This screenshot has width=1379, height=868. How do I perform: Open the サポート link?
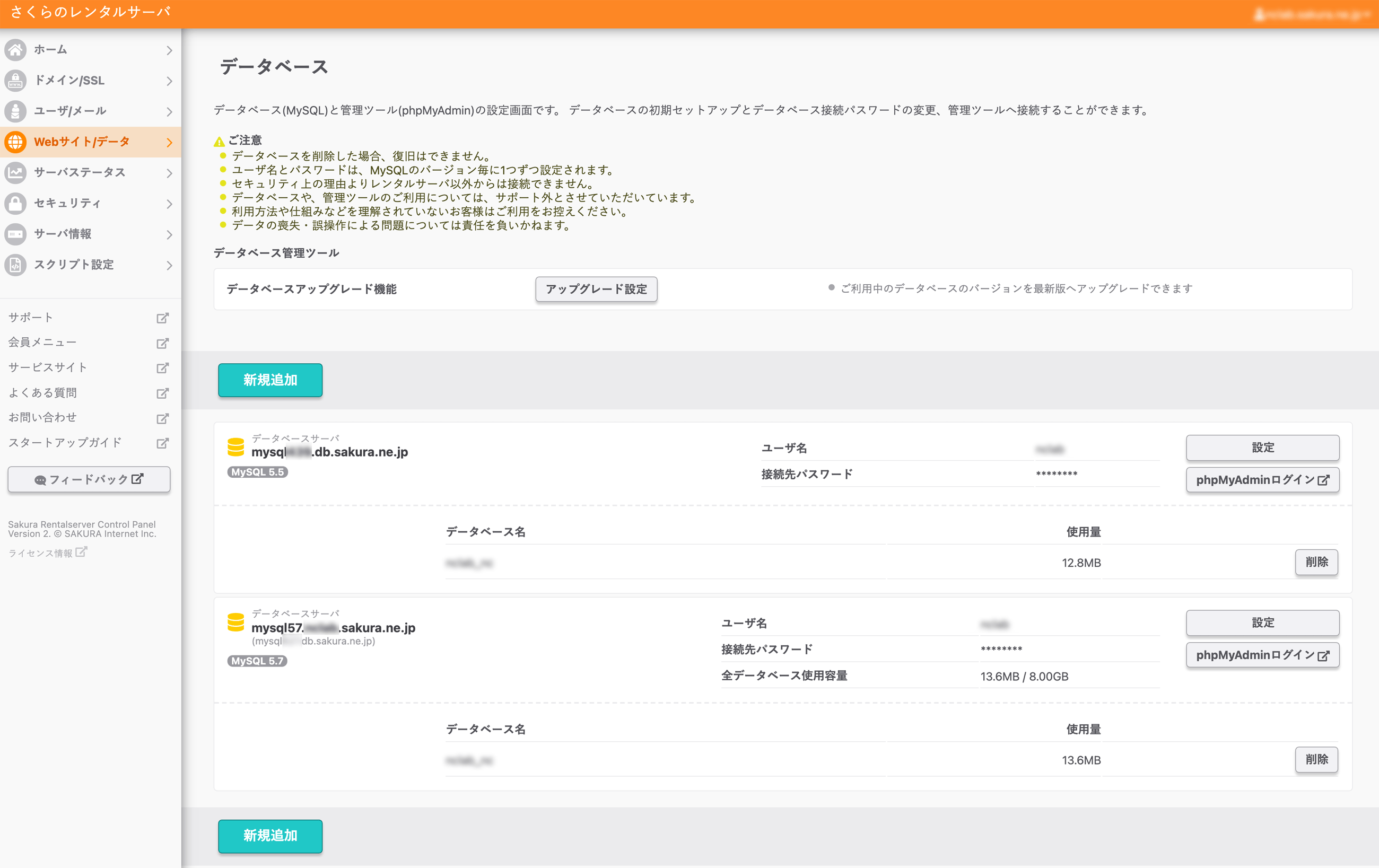click(31, 317)
